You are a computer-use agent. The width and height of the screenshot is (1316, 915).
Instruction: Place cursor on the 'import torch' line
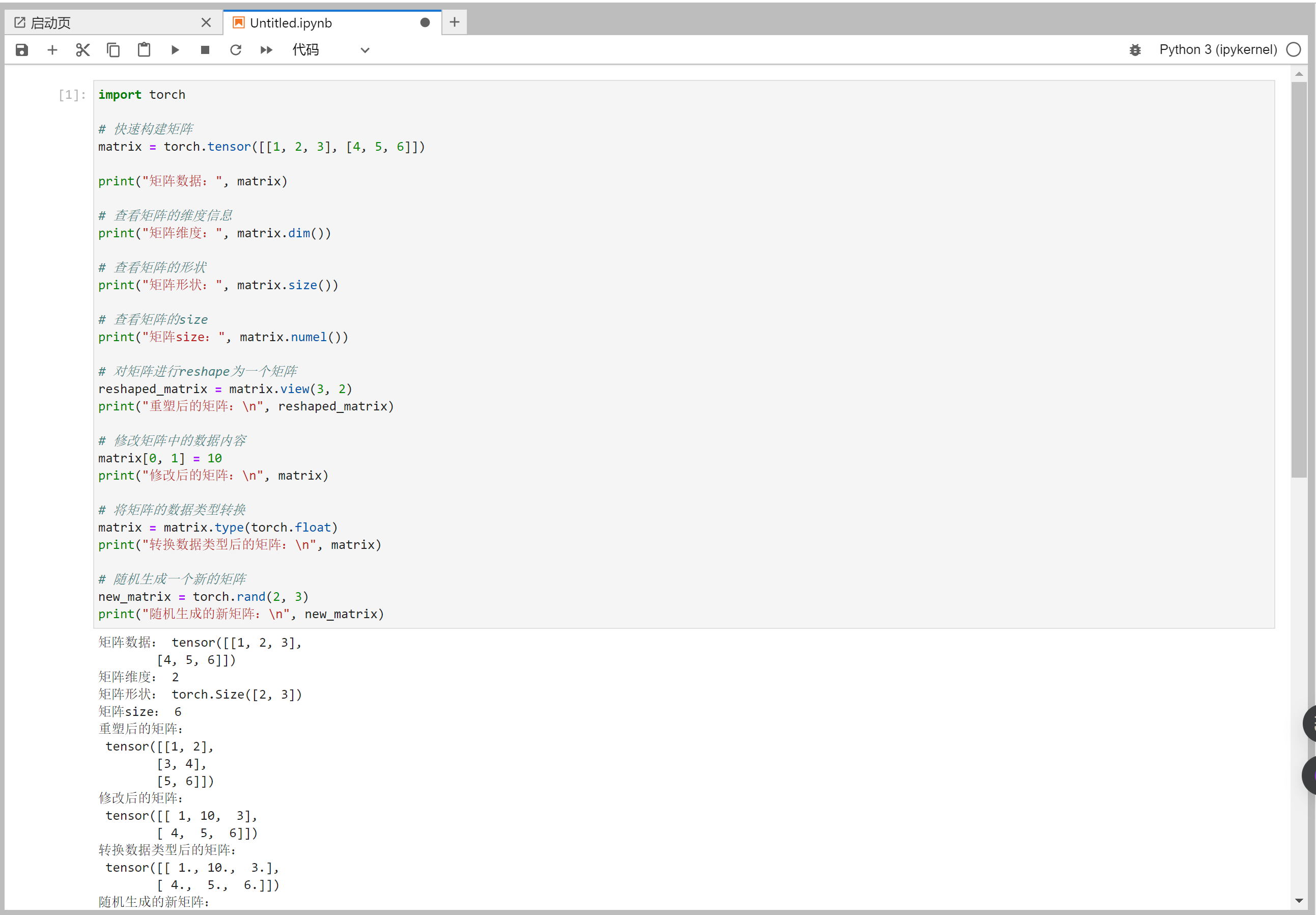point(142,95)
